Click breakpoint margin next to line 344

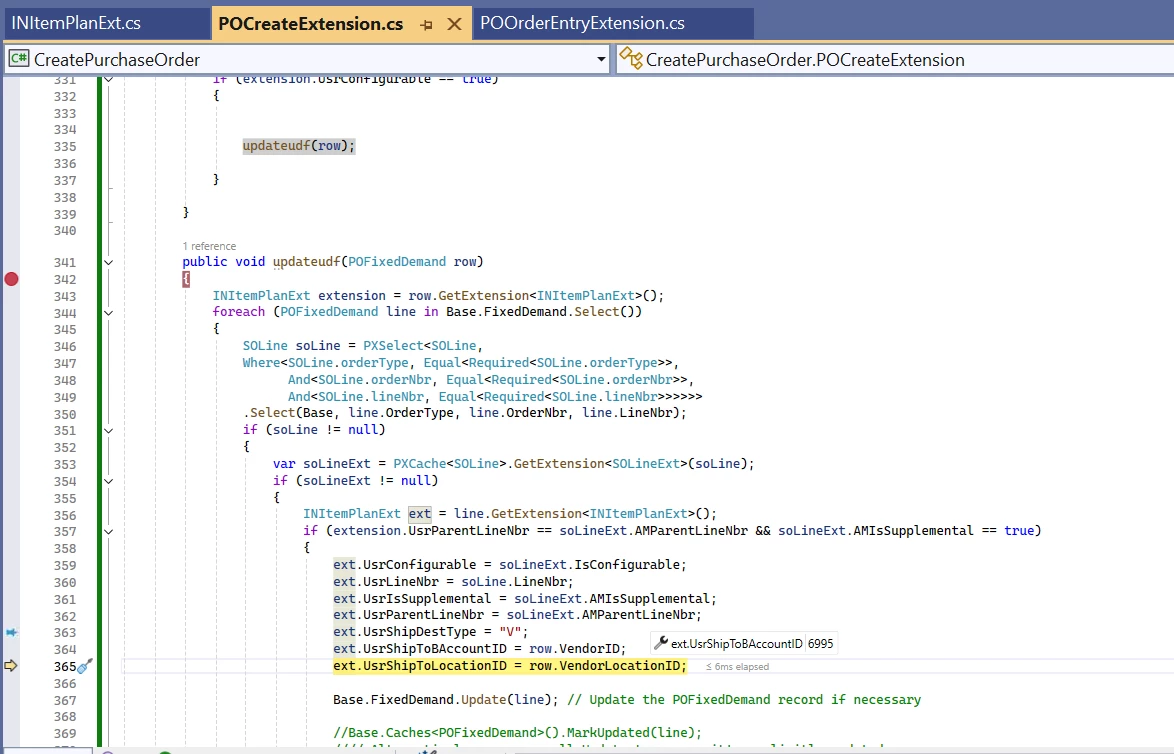tap(12, 311)
